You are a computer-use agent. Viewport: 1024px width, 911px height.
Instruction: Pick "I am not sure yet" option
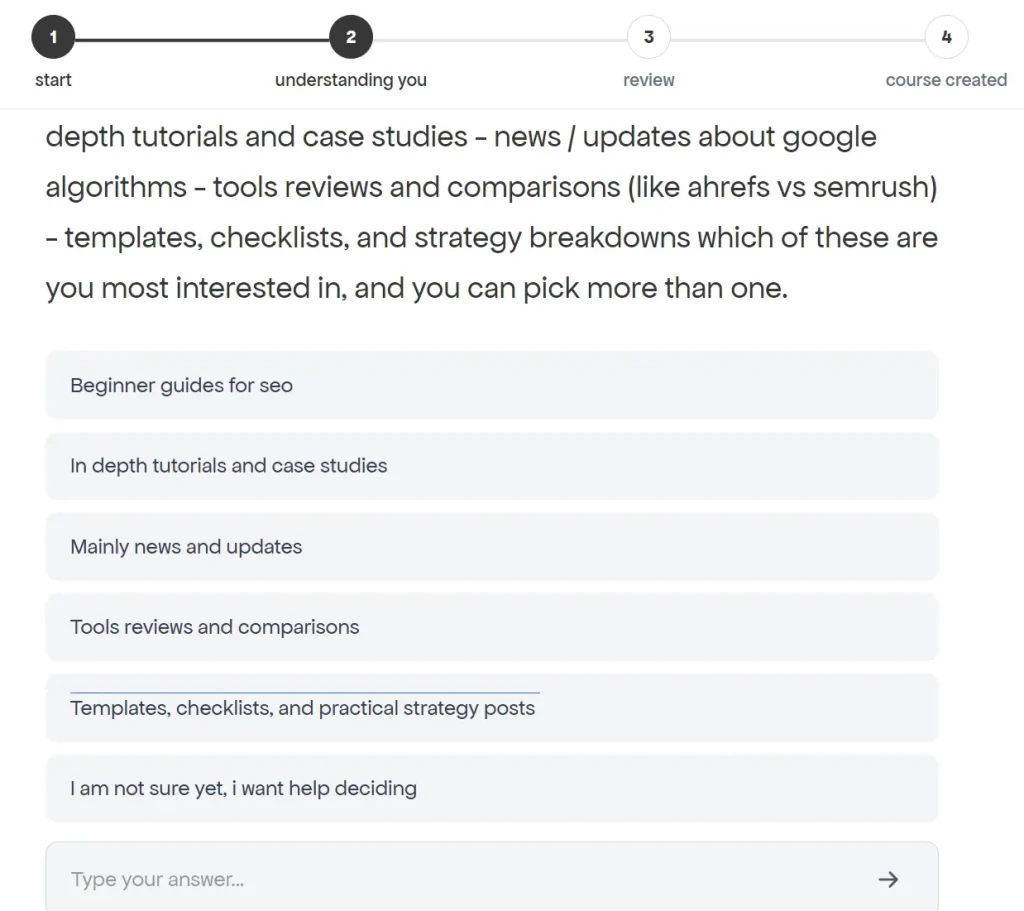point(491,788)
